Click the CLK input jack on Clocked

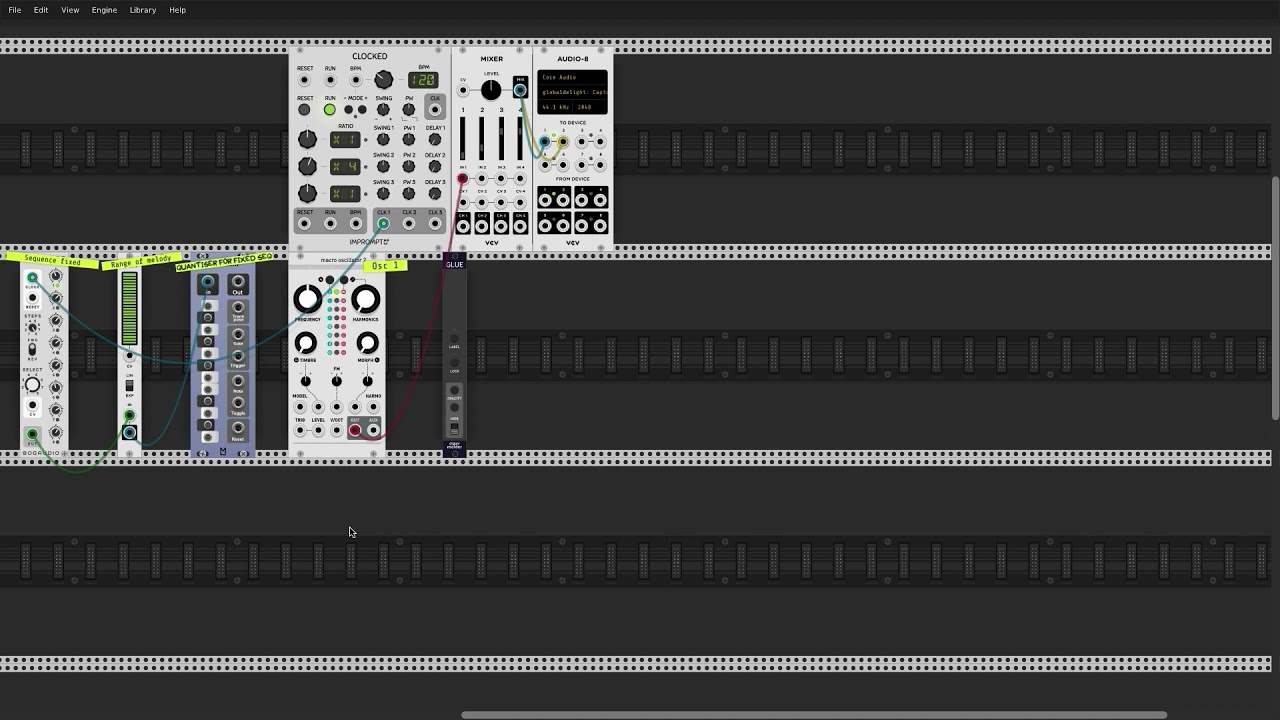click(x=435, y=109)
